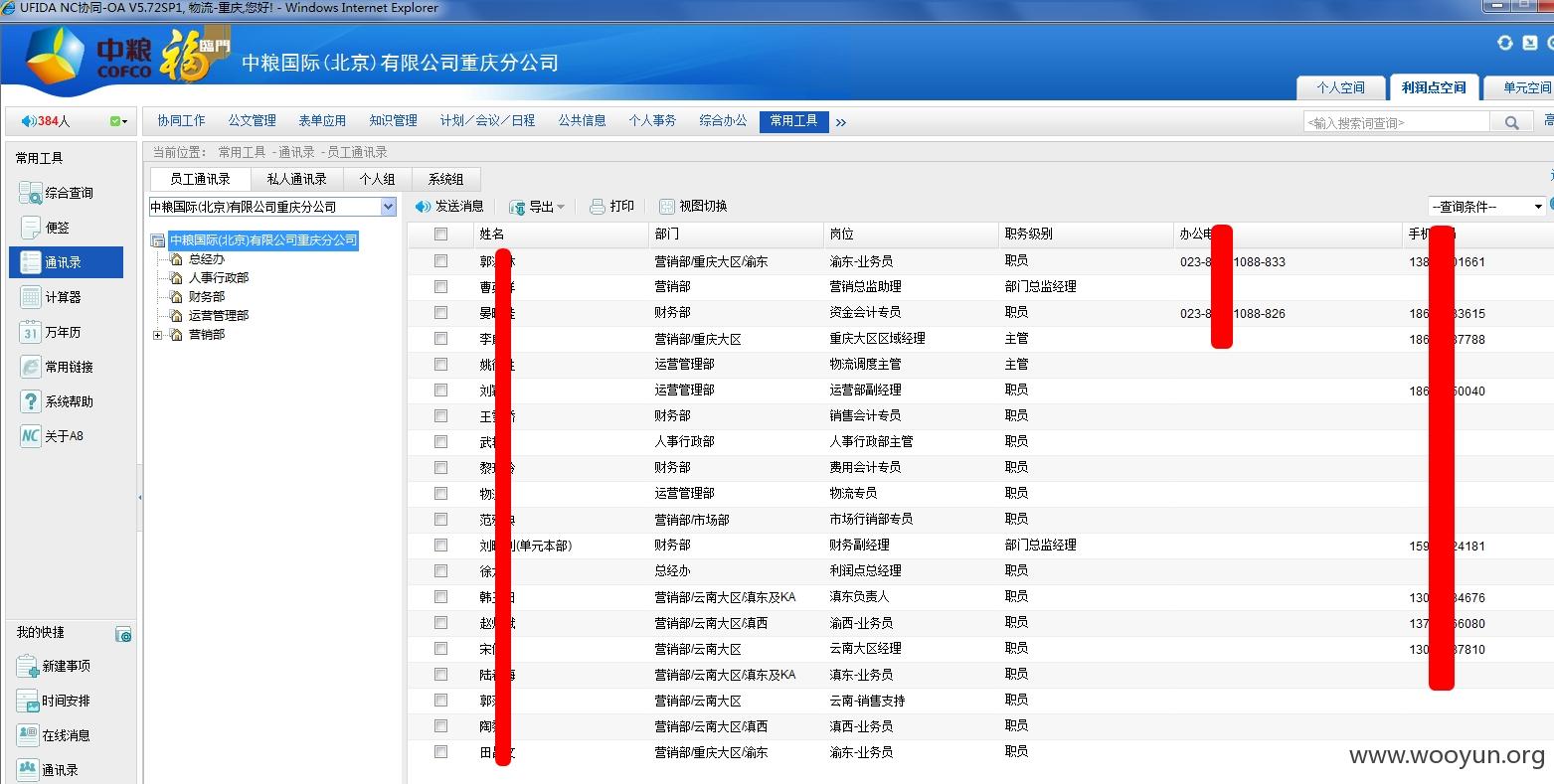Switch to the 个人空间 tab
Screen dimensions: 1554x784
(1340, 87)
